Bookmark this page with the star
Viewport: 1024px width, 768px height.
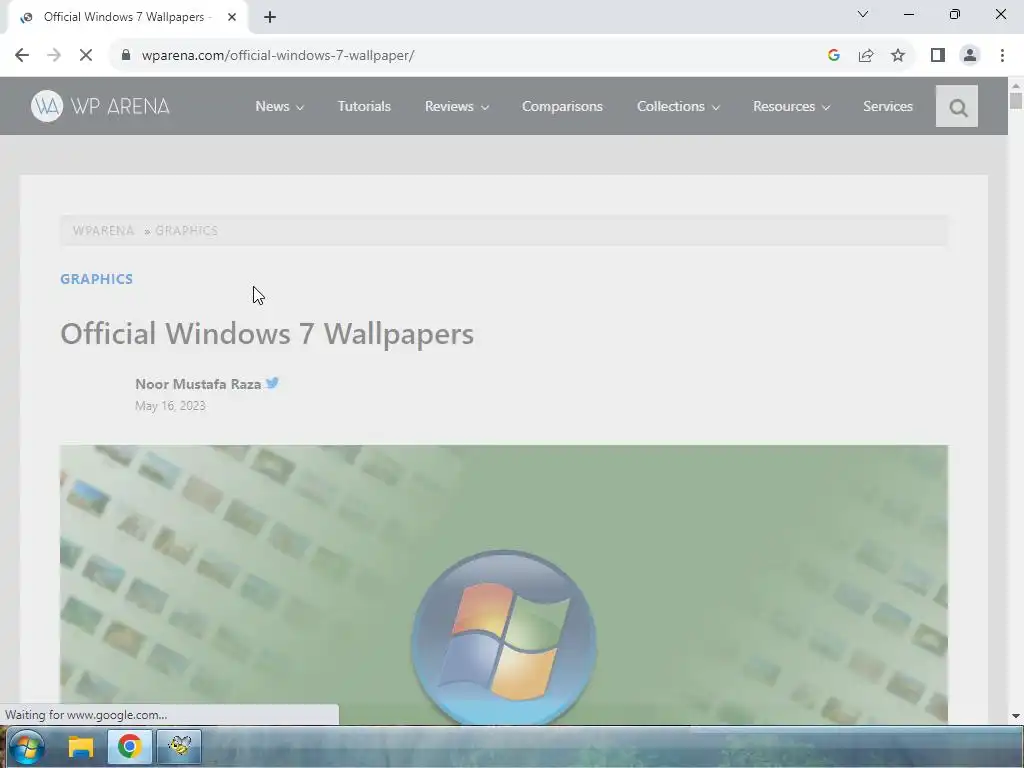pyautogui.click(x=898, y=56)
